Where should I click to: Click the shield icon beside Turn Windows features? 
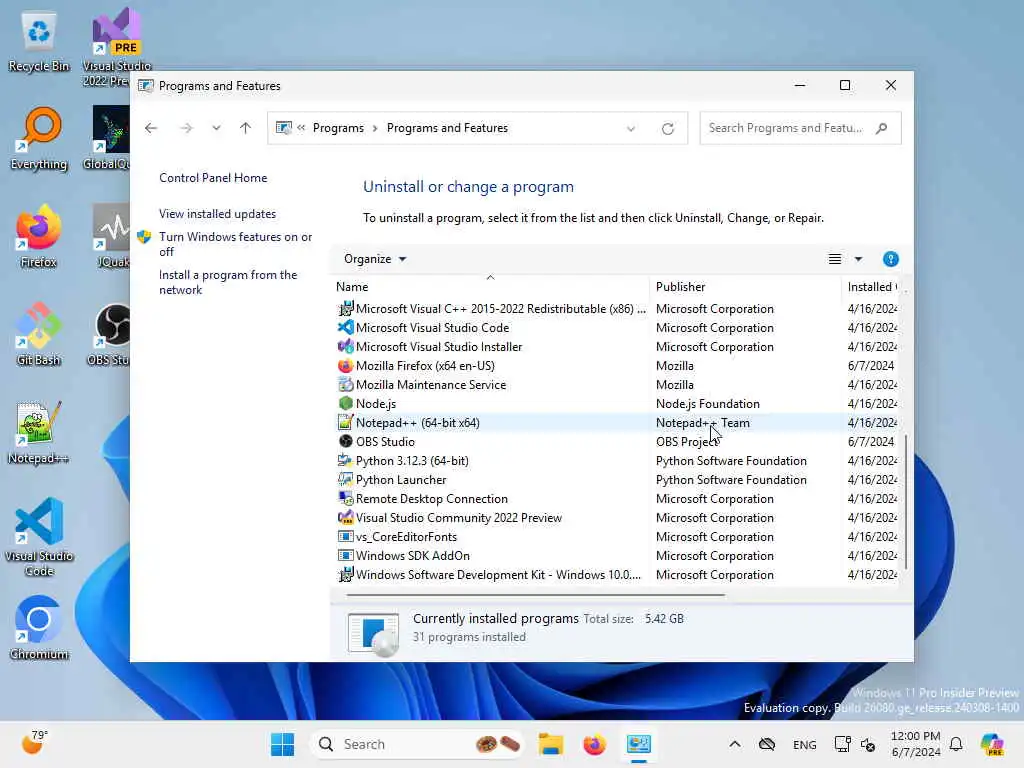(x=144, y=237)
